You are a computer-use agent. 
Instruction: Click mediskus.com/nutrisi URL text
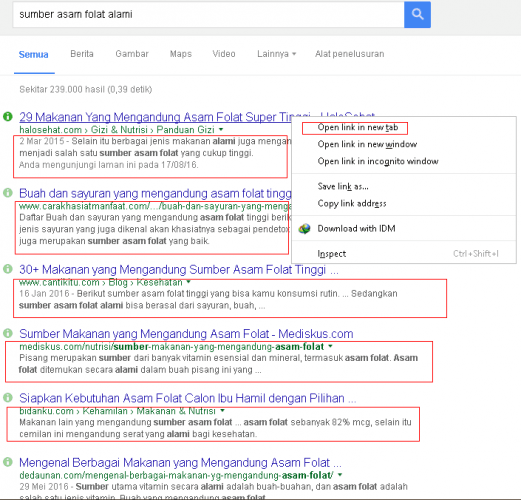point(171,347)
